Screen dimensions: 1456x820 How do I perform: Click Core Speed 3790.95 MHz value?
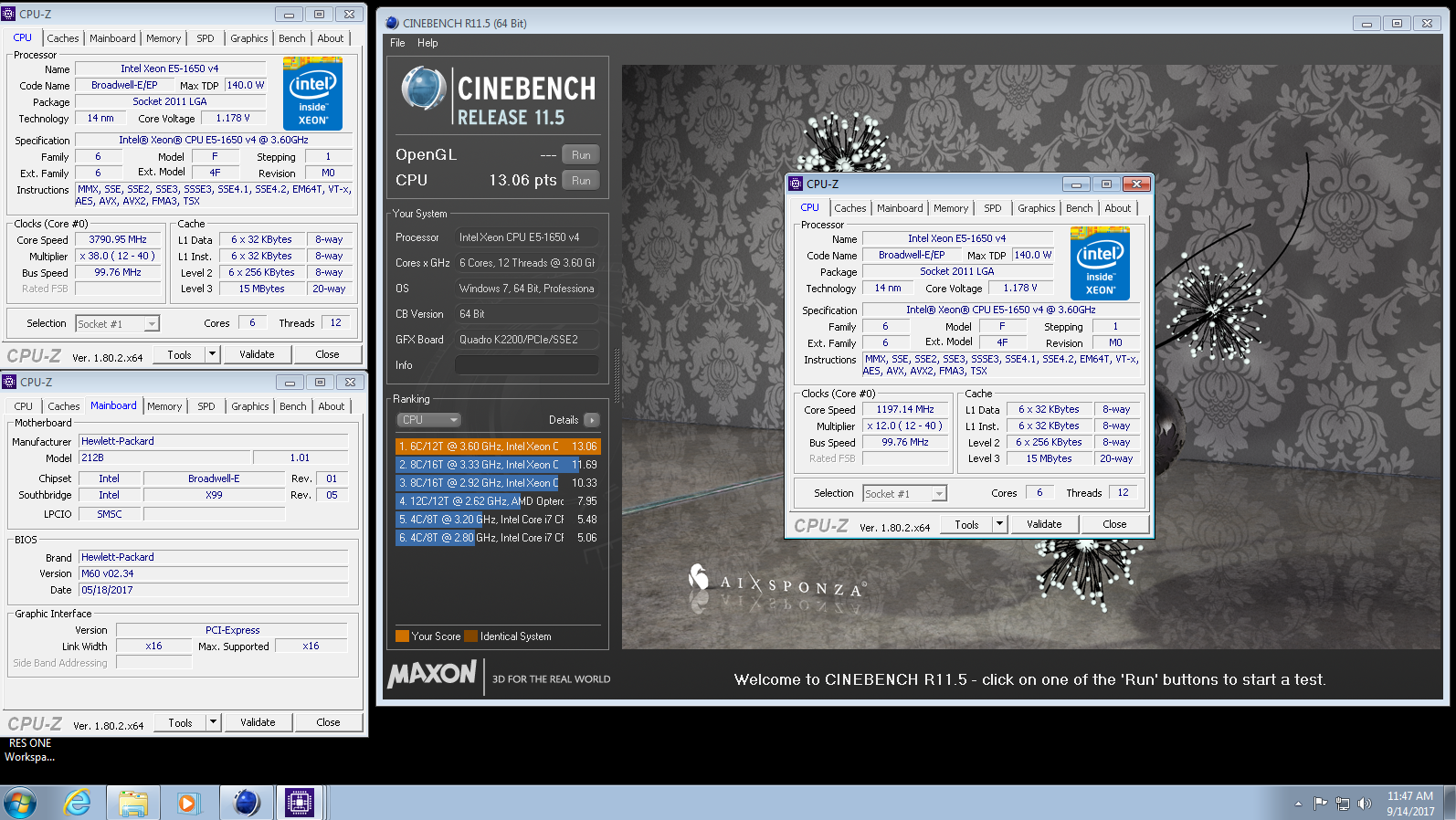coord(118,239)
